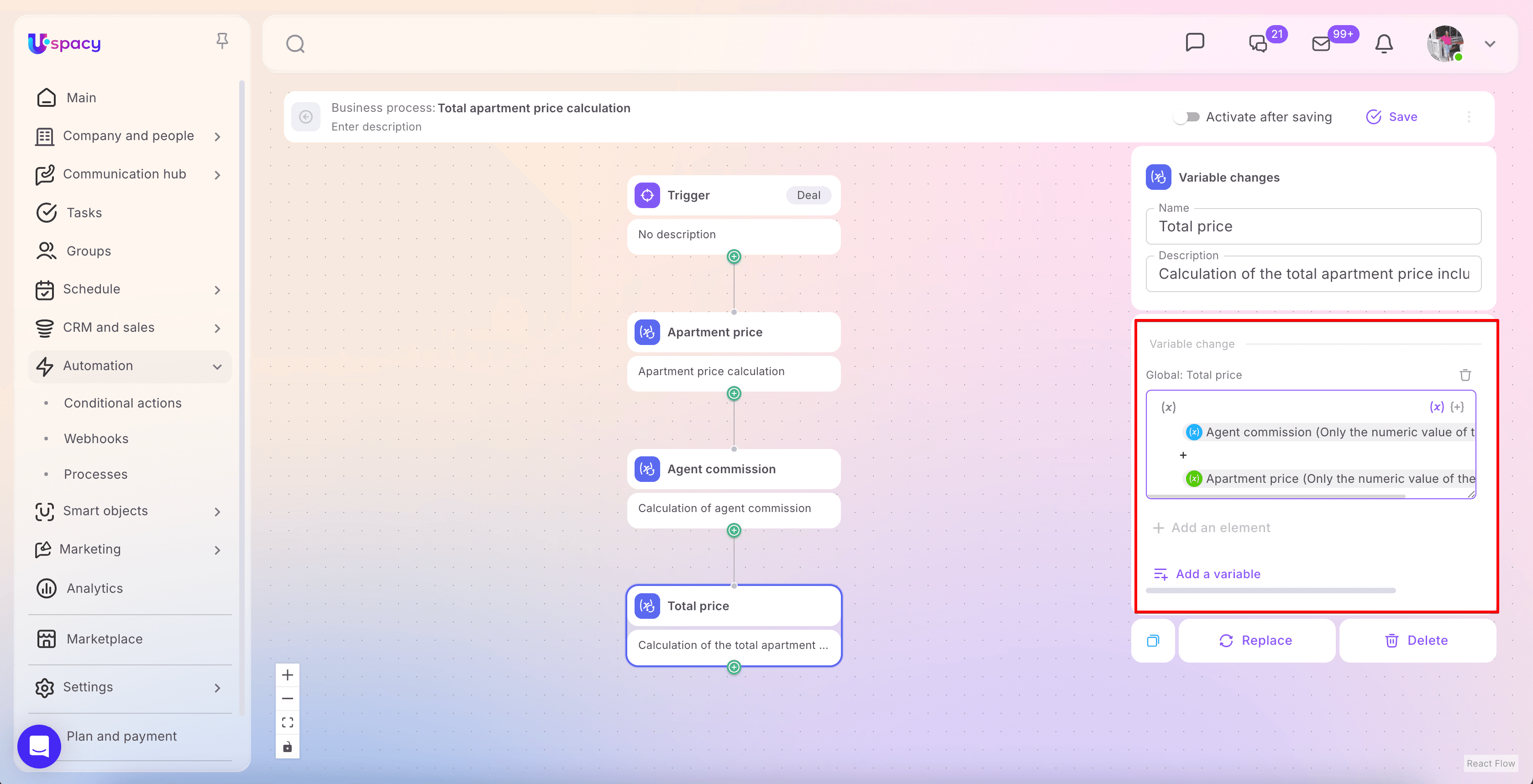
Task: Duplicate the action with the copy icon
Action: point(1153,641)
